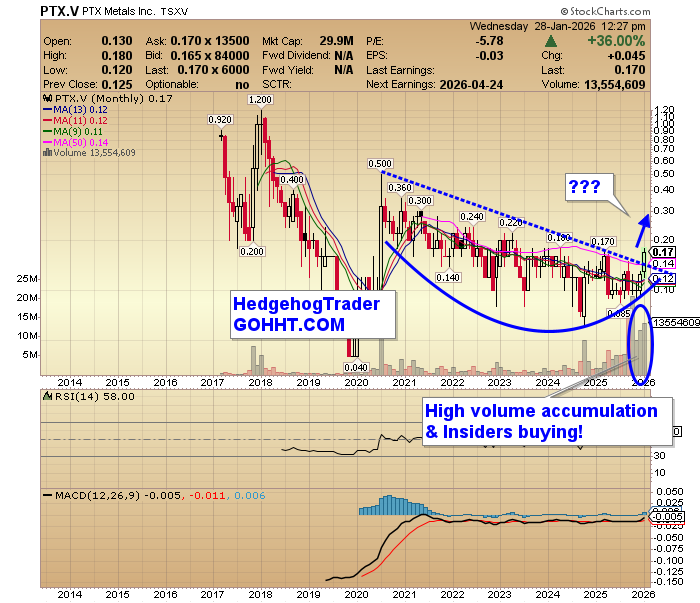Click the TSXV exchange label
Screen dimensions: 700x603
click(x=175, y=12)
